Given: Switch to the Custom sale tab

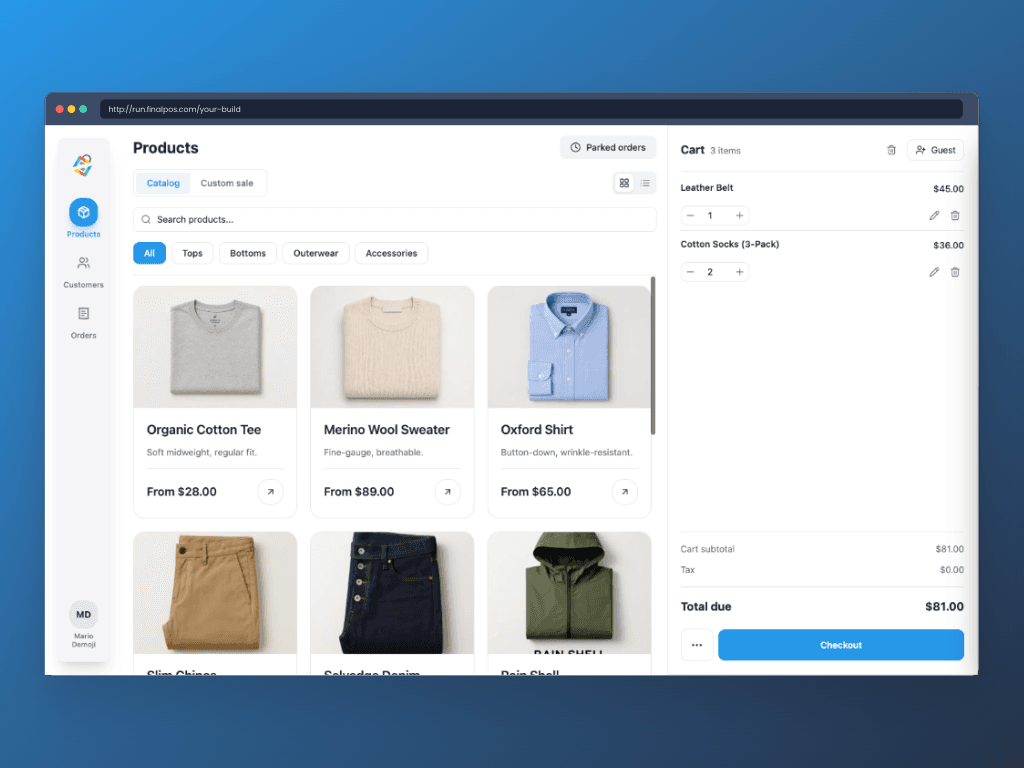Looking at the screenshot, I should tap(227, 184).
